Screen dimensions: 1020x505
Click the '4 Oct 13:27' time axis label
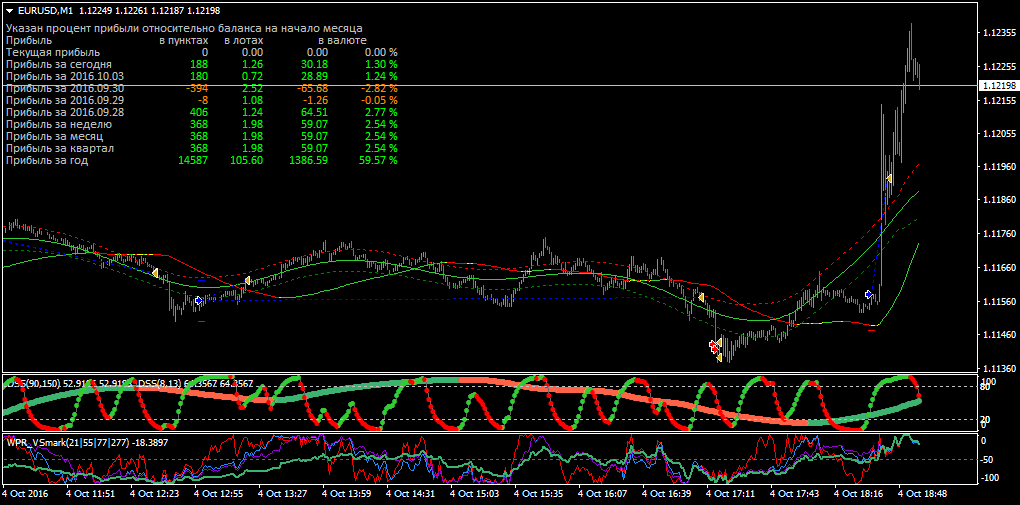pos(283,493)
